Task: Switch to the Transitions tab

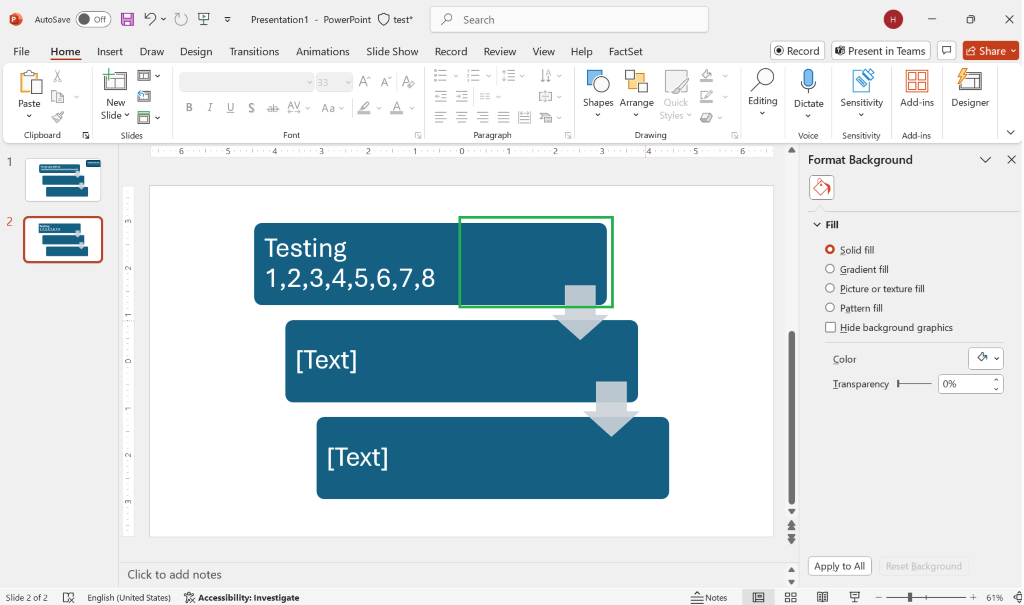Action: pos(254,51)
